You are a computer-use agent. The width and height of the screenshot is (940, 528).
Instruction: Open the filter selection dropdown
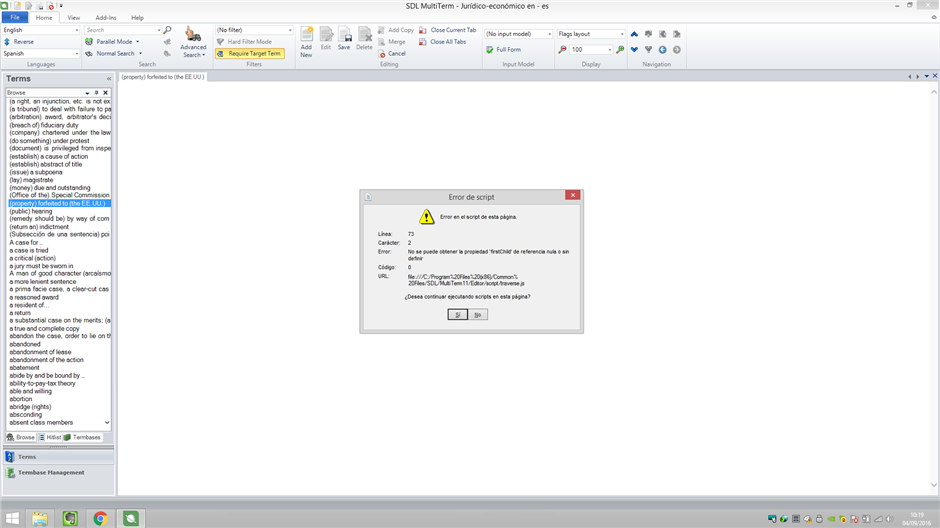[x=290, y=30]
